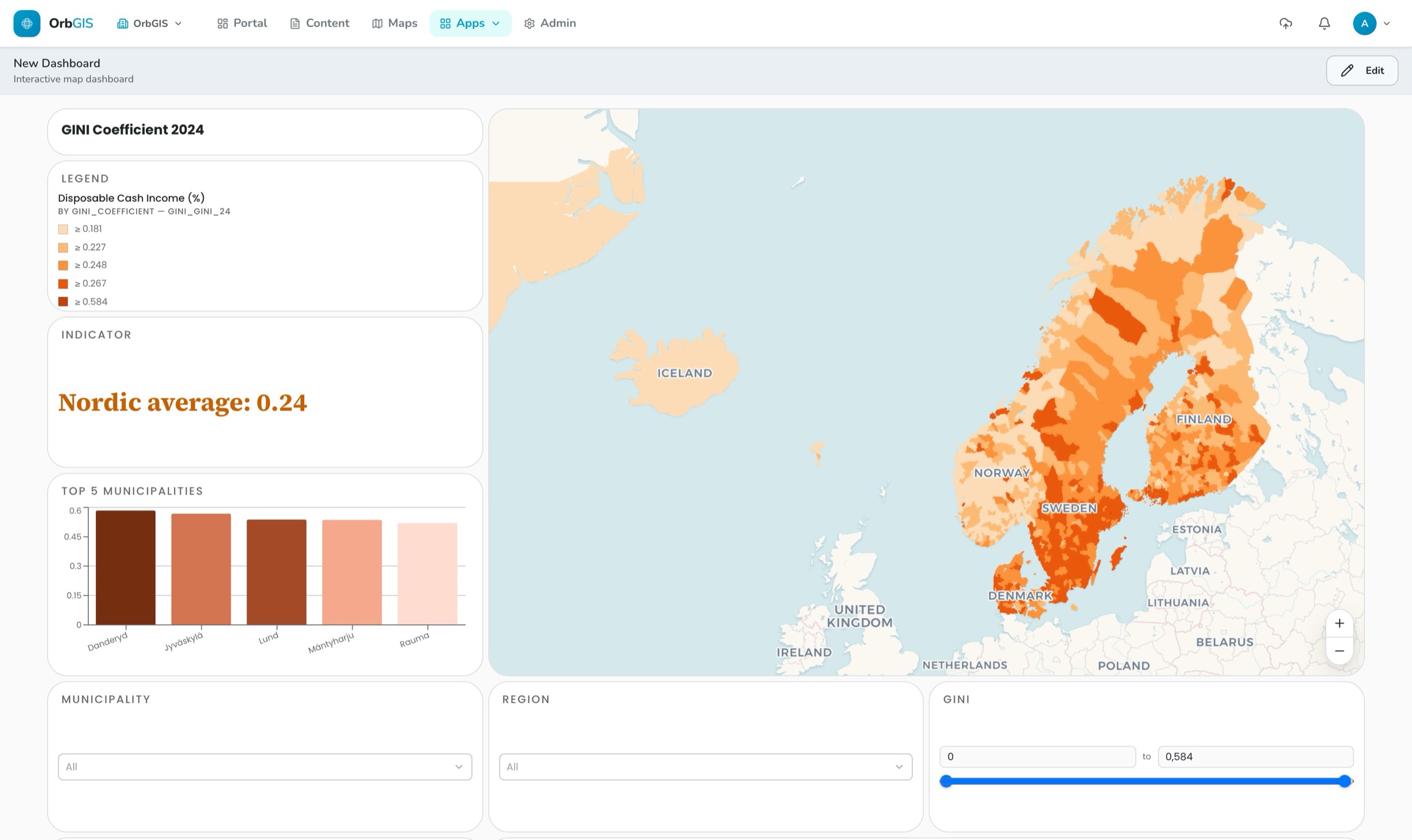Click the LATVIA map label
Screen dimensions: 1412x840
tap(1190, 571)
